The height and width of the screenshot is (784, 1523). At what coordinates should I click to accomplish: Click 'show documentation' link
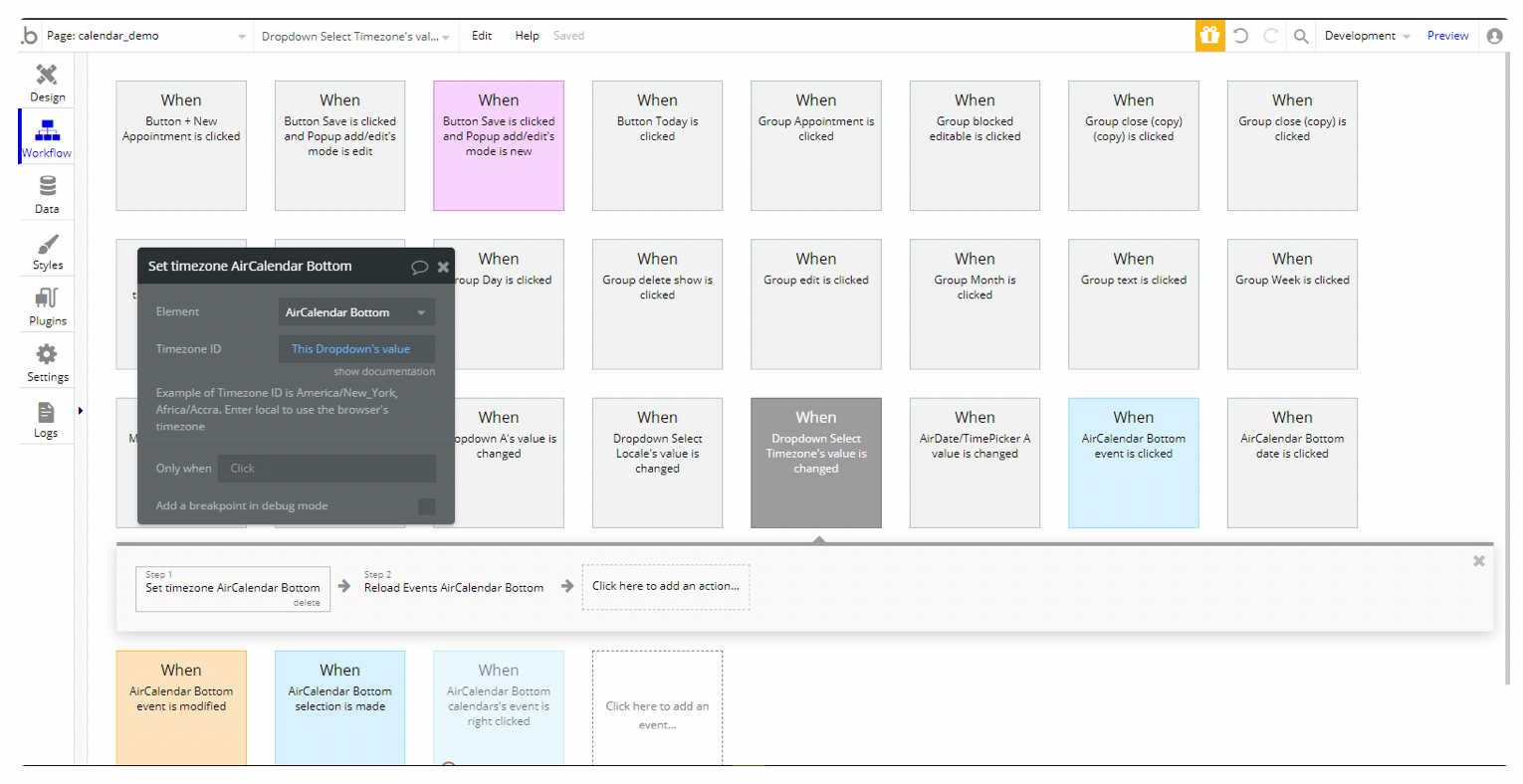[x=384, y=371]
